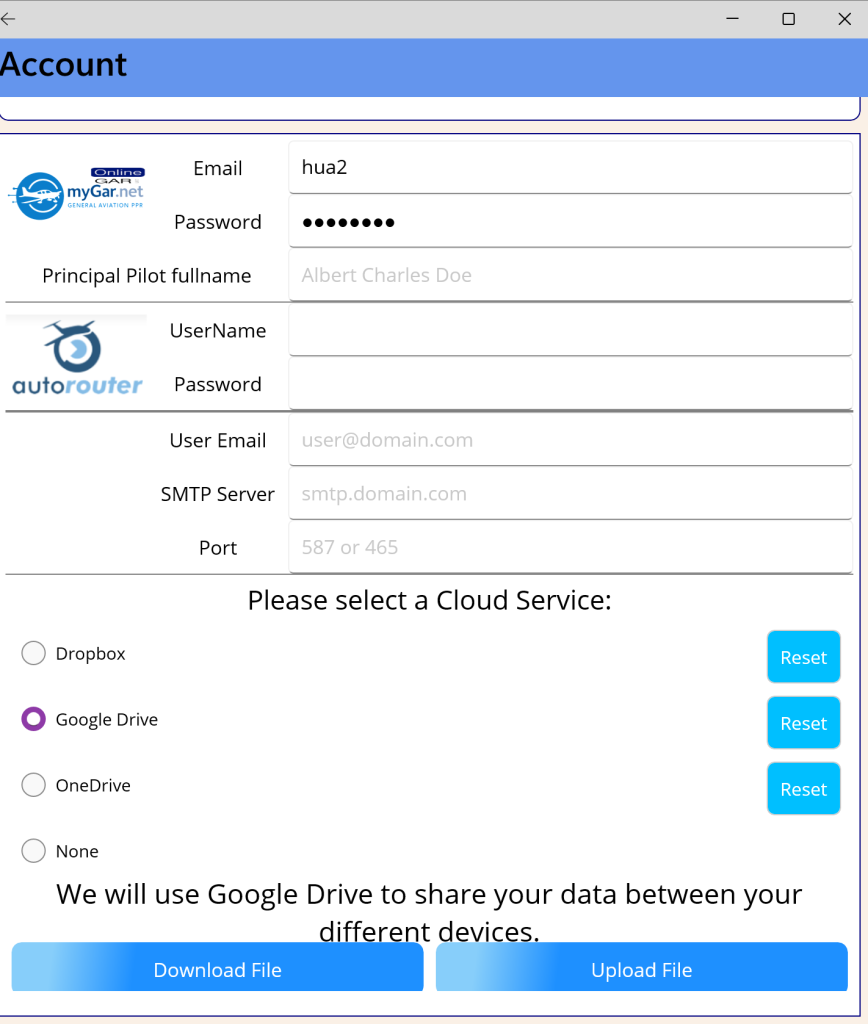
Task: Select the Google Drive radio button
Action: click(x=34, y=719)
